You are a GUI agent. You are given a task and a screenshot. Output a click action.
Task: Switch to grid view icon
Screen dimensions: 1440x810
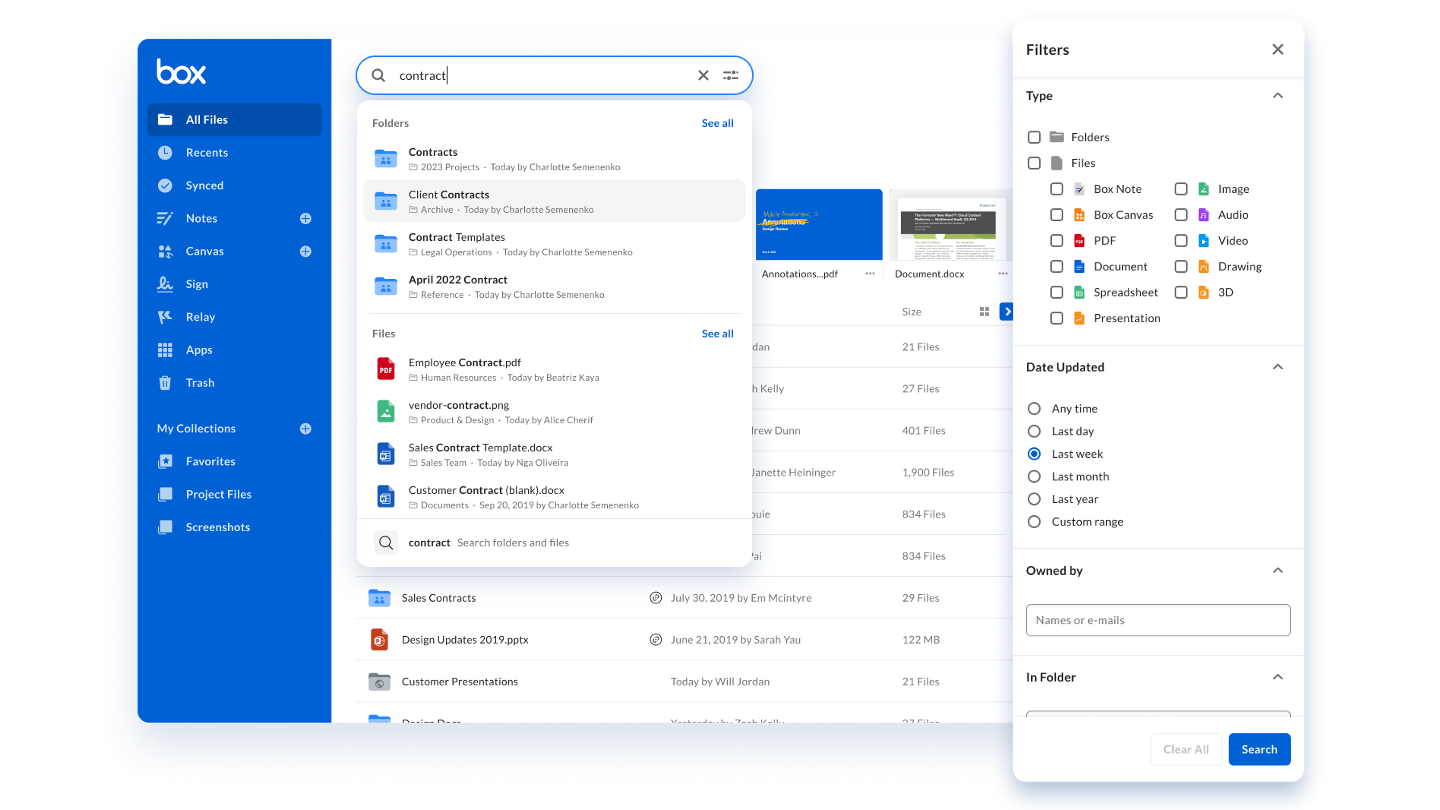984,312
